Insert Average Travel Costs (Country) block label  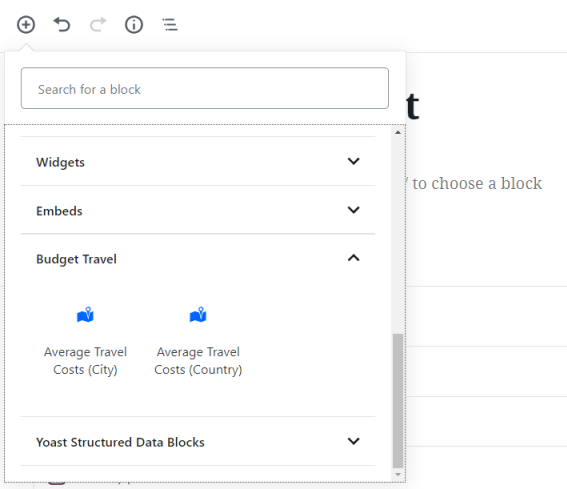pyautogui.click(x=198, y=361)
